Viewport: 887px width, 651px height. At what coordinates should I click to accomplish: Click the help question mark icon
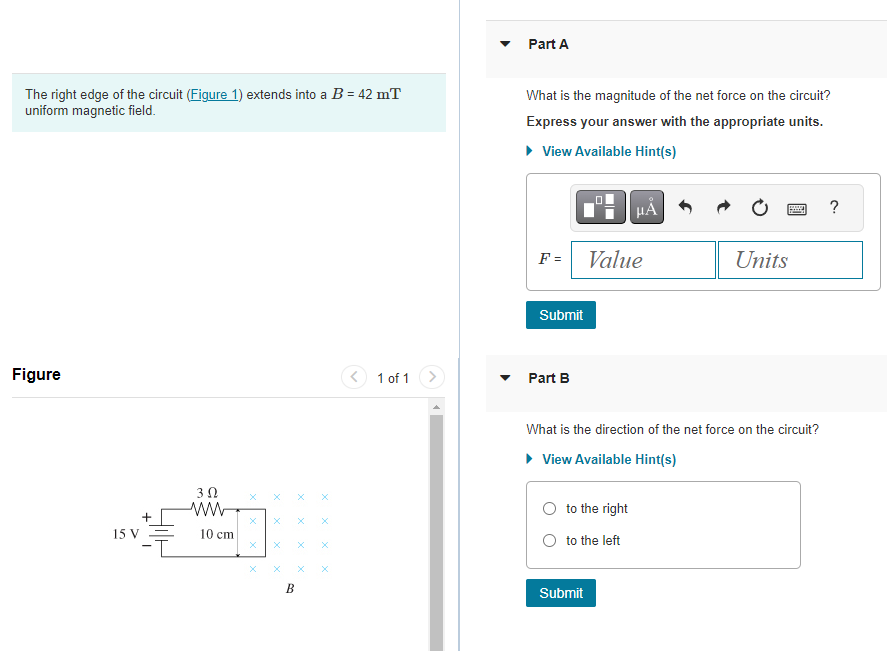click(833, 207)
